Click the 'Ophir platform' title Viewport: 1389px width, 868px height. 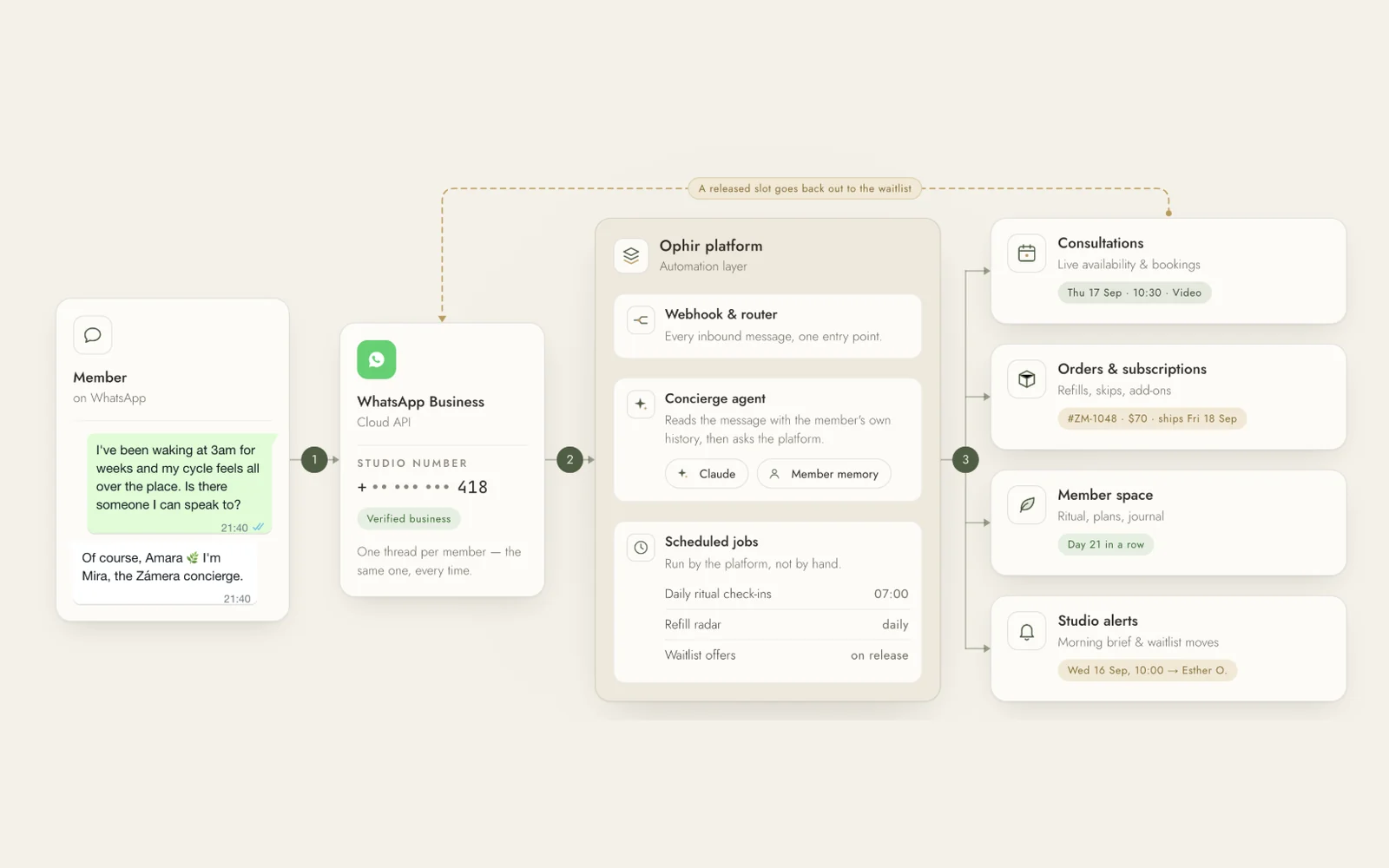coord(711,246)
